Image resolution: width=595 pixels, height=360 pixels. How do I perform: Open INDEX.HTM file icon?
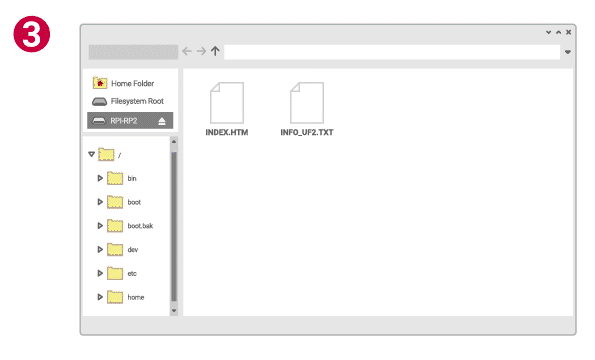click(x=227, y=103)
